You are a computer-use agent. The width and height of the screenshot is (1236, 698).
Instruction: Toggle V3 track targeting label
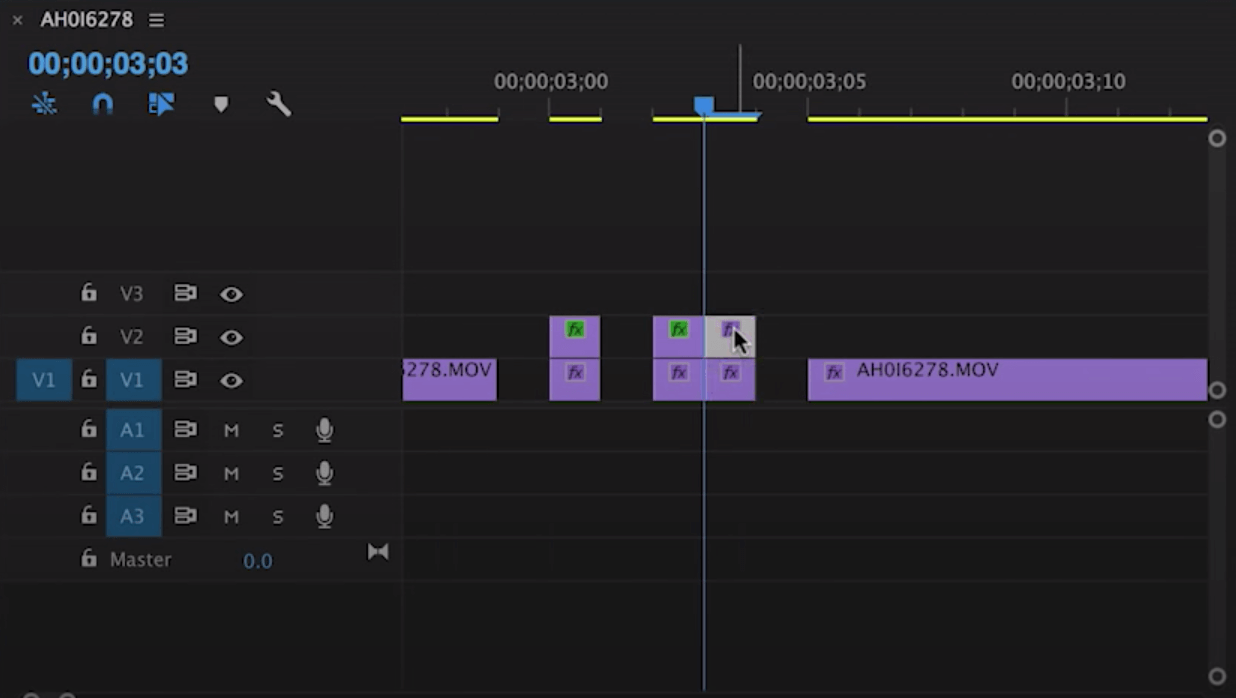click(132, 294)
